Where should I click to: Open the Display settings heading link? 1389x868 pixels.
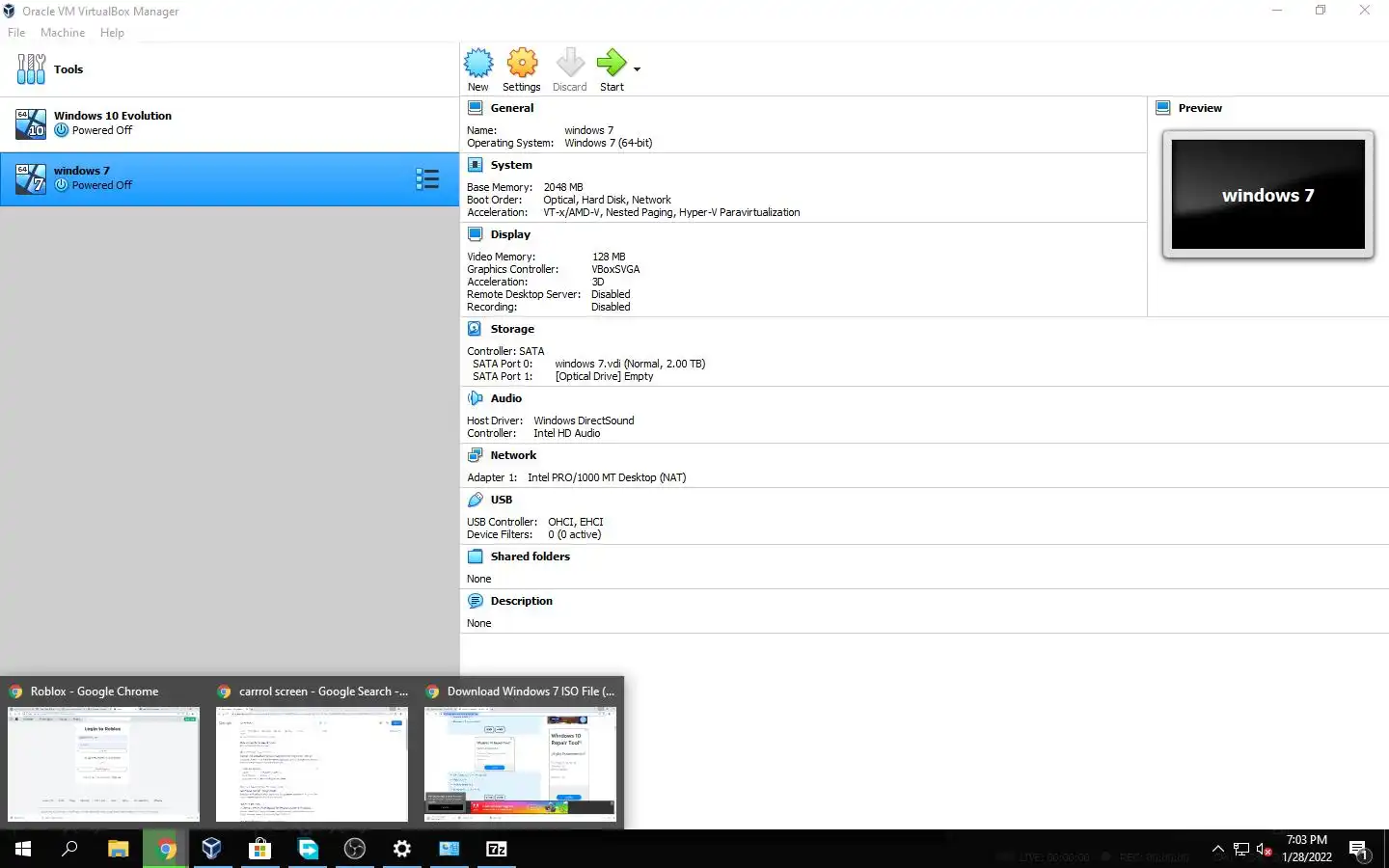point(510,234)
